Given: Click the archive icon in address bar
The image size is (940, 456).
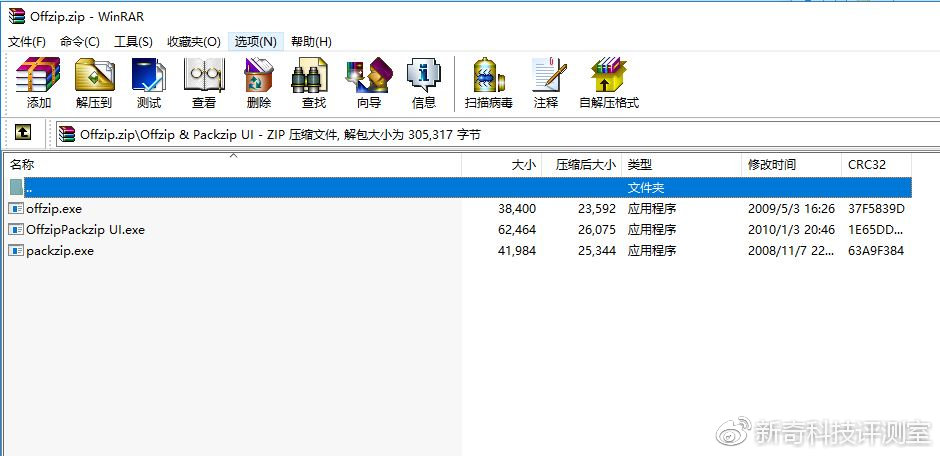Looking at the screenshot, I should click(x=67, y=134).
